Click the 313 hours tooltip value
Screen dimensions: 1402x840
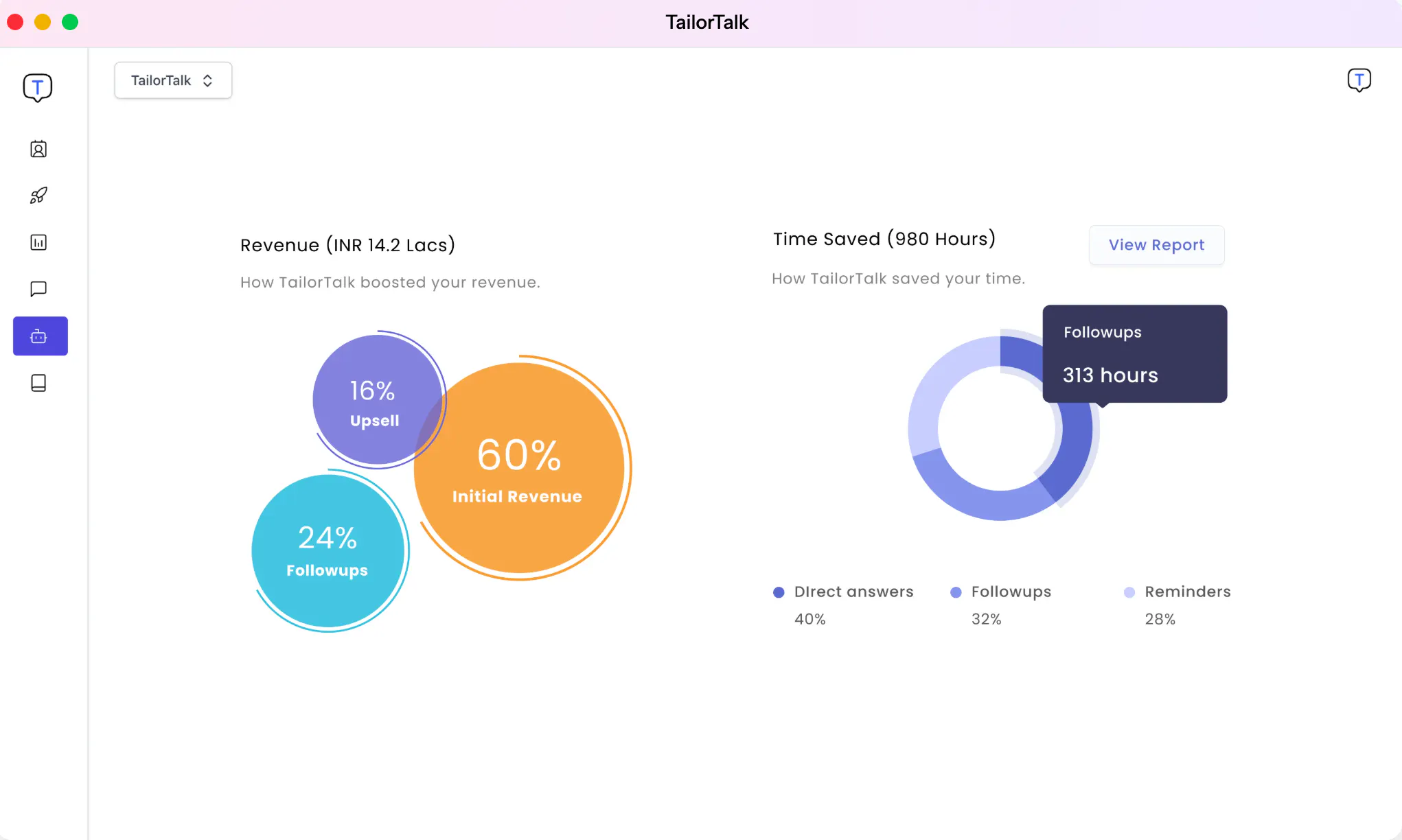[1110, 375]
